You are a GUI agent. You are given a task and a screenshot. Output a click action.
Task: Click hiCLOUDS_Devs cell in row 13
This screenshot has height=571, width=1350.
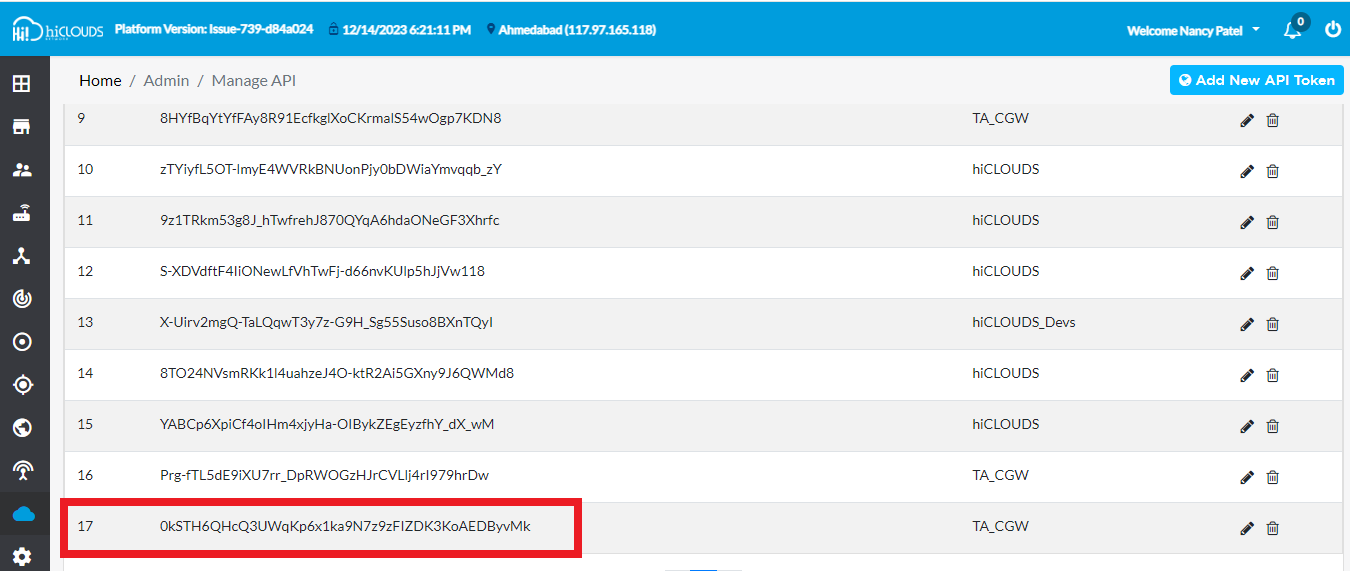pyautogui.click(x=1024, y=322)
